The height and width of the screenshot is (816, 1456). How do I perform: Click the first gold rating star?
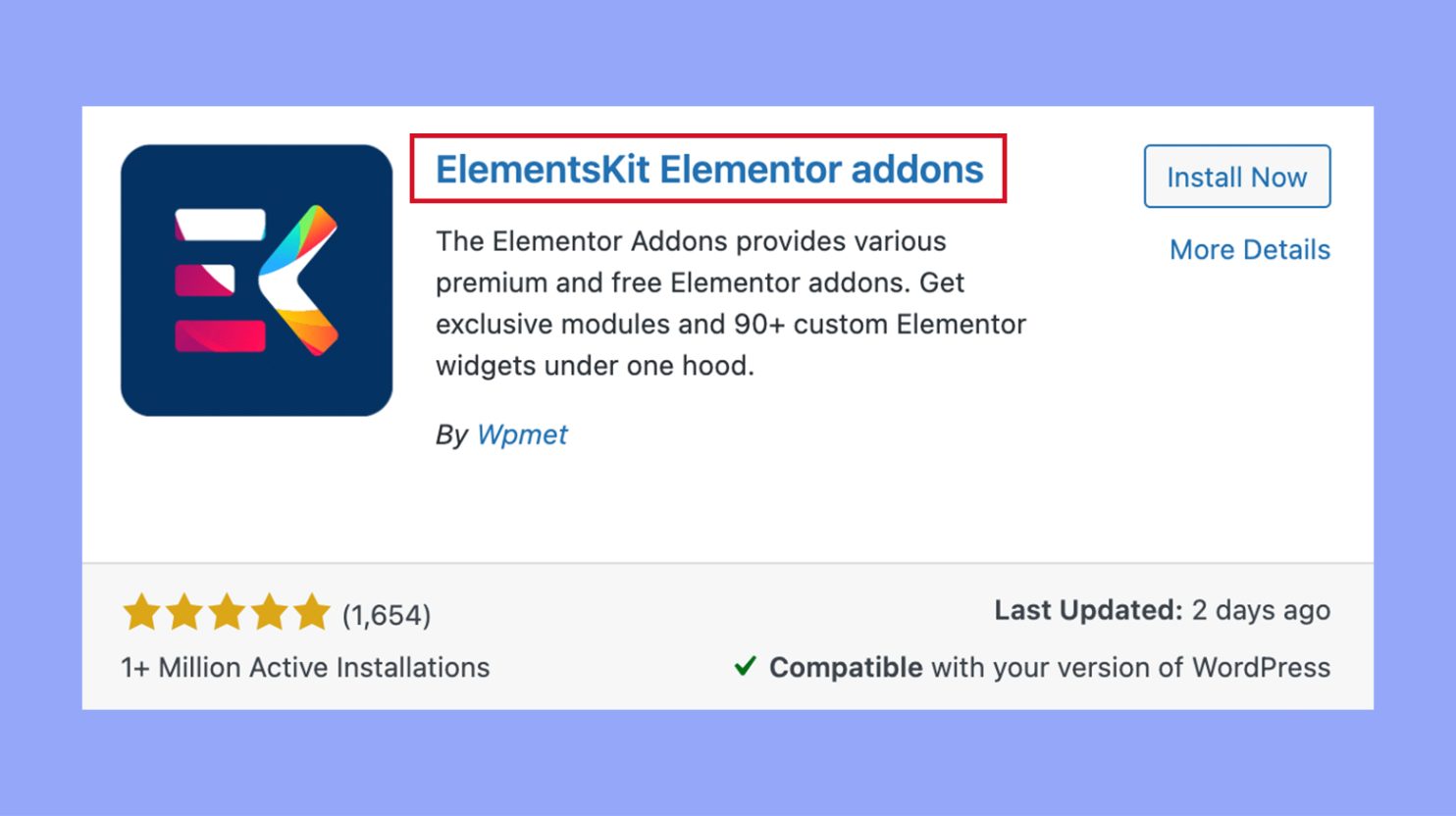tap(141, 612)
